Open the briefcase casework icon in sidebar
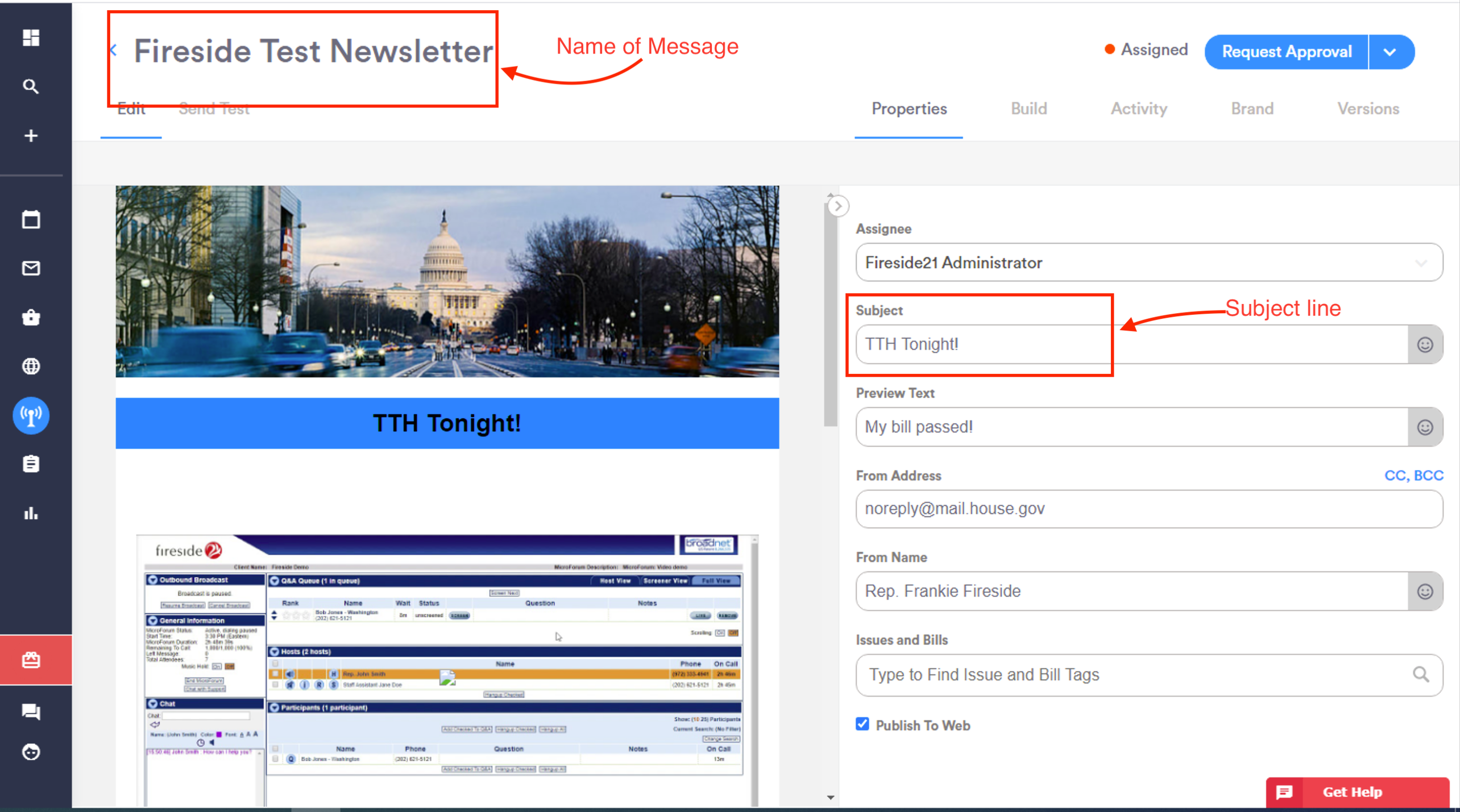The image size is (1460, 812). pyautogui.click(x=31, y=317)
